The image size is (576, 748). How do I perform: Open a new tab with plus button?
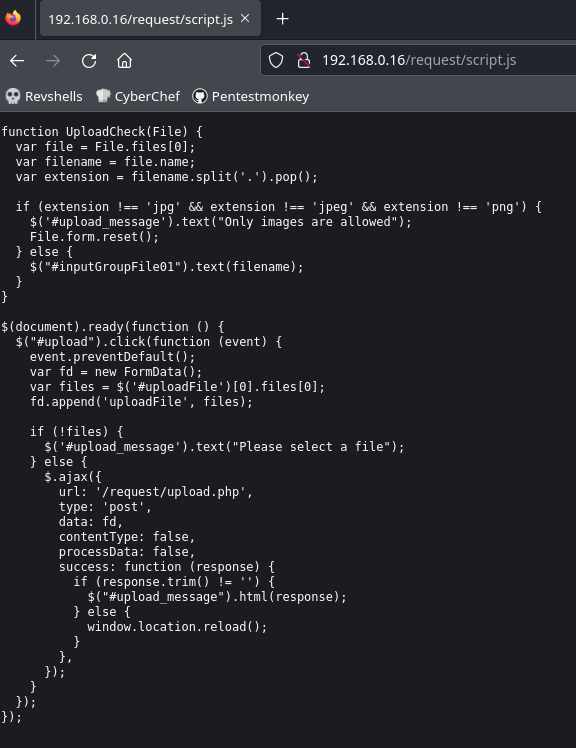(283, 19)
